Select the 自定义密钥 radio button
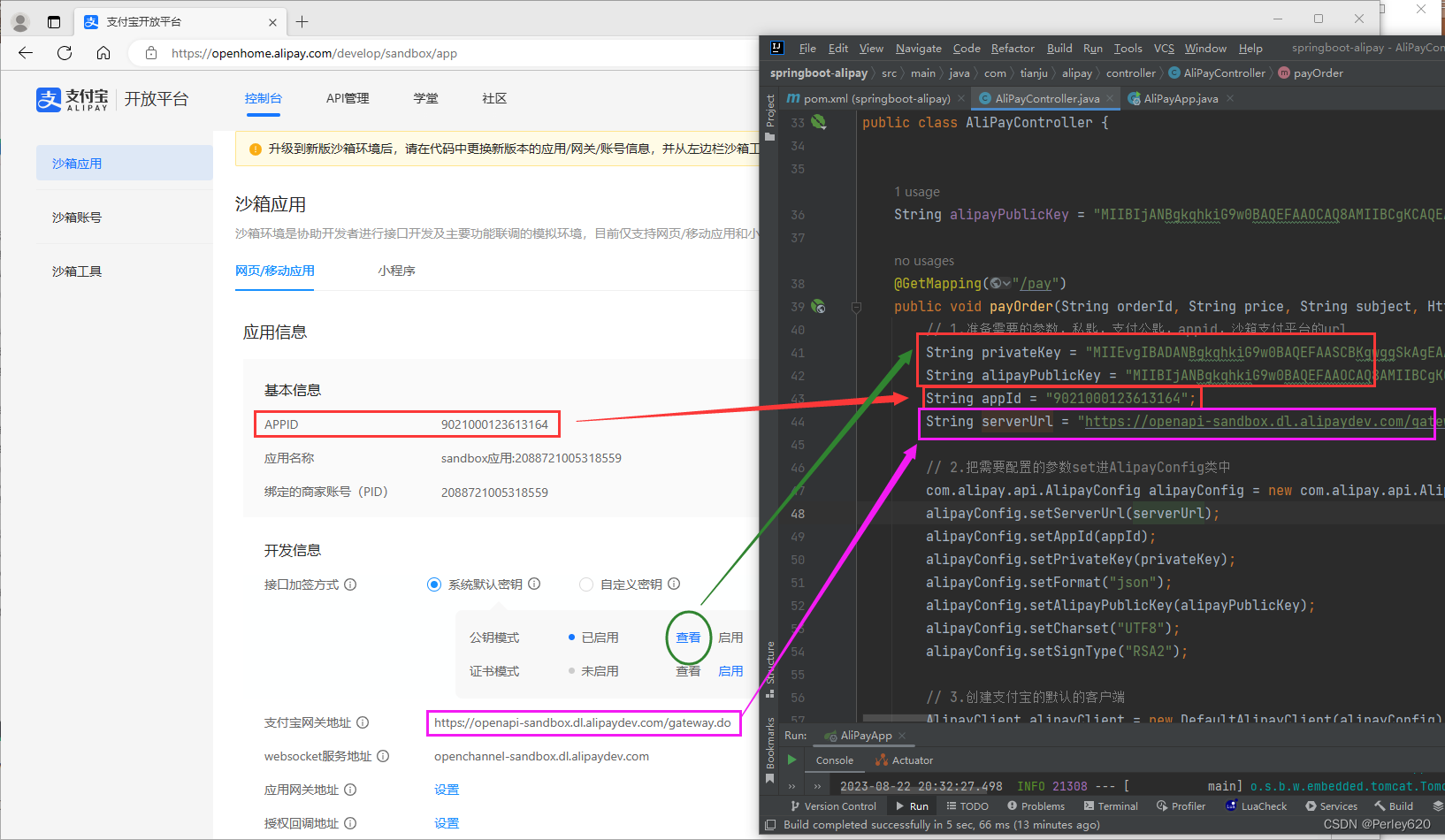 point(586,584)
